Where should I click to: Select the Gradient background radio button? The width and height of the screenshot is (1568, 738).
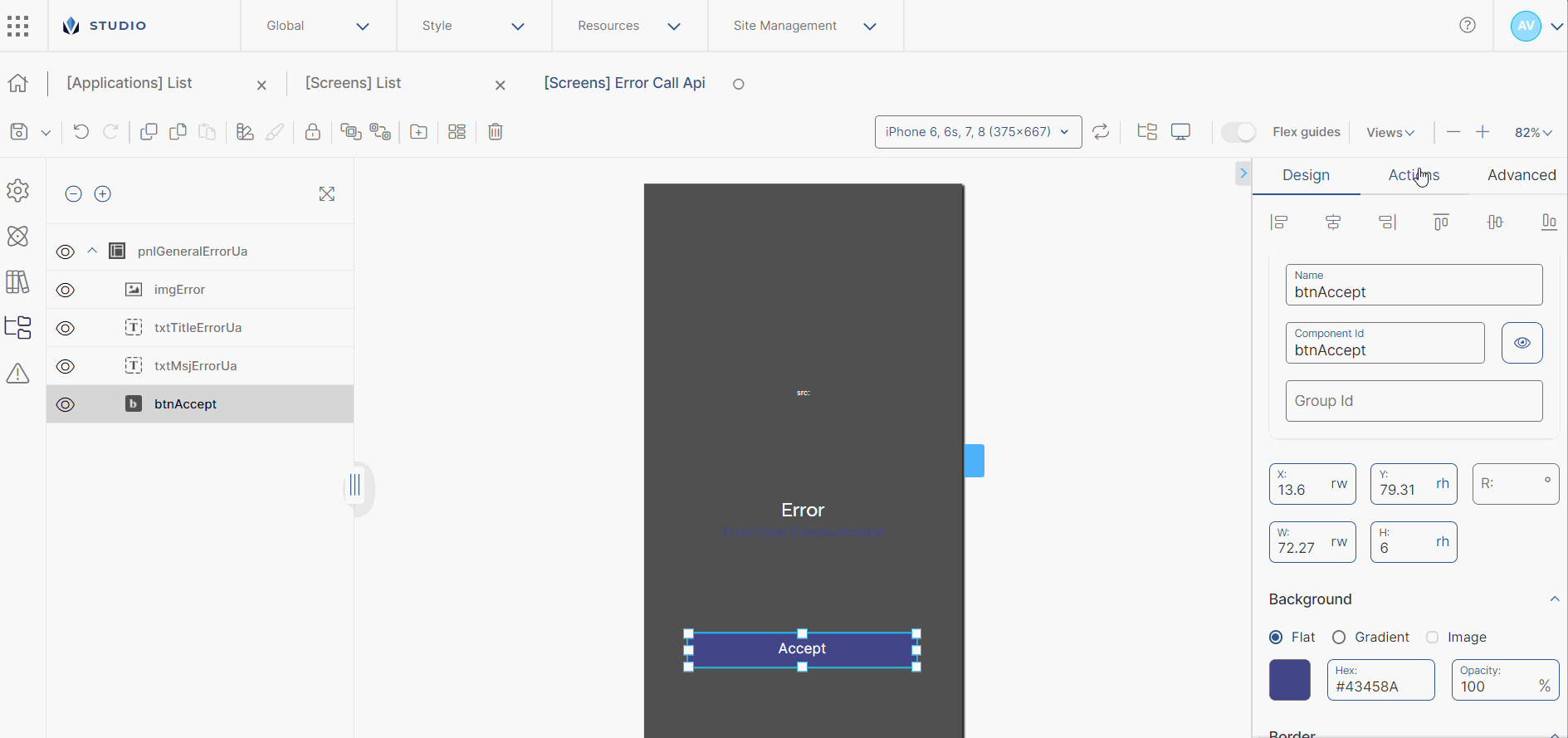(1339, 637)
